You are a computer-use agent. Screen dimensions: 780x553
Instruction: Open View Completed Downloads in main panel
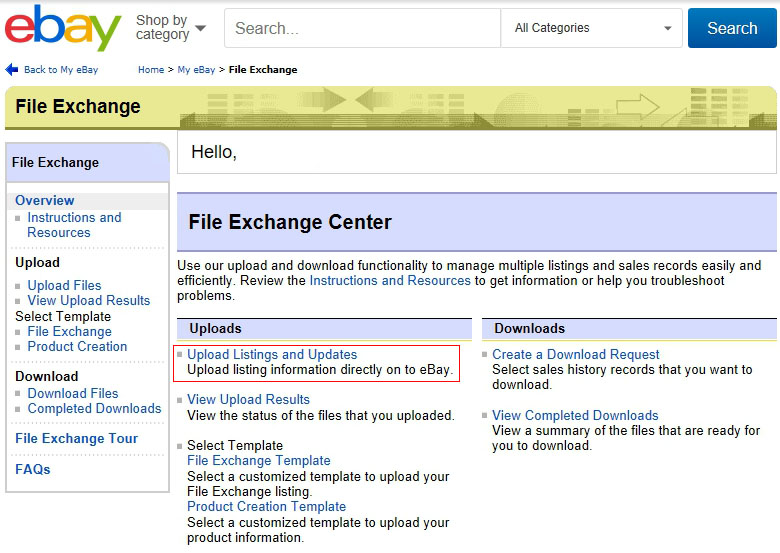(x=575, y=415)
